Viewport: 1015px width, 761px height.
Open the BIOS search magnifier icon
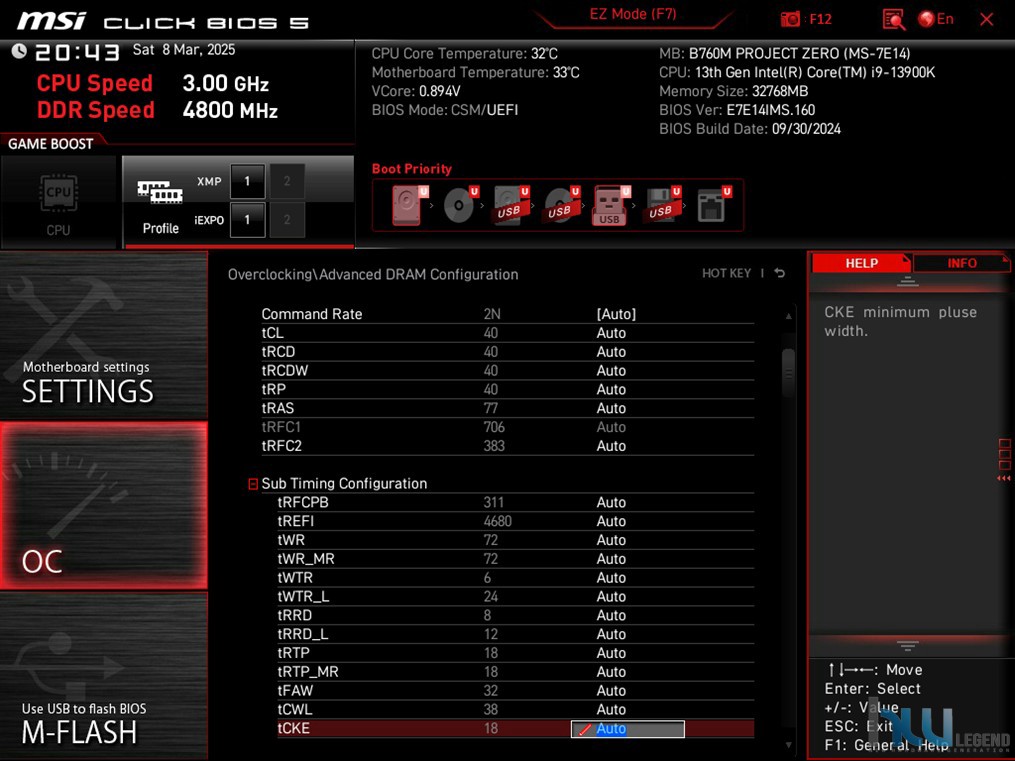pyautogui.click(x=893, y=19)
